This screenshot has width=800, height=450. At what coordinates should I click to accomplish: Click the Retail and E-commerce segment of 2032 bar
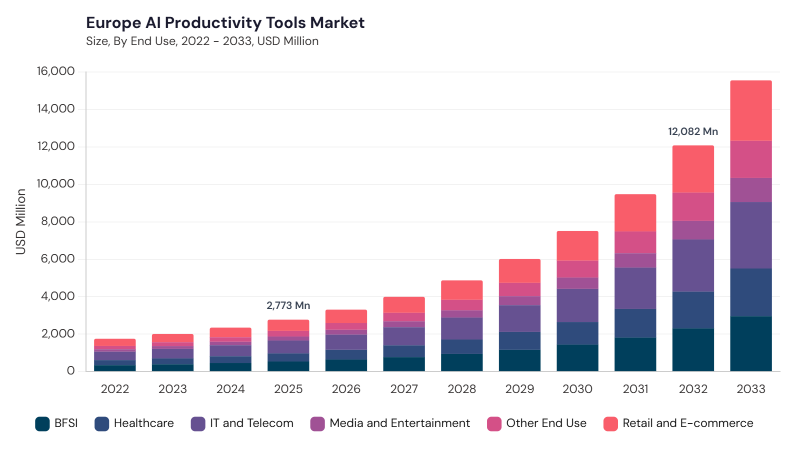tap(693, 169)
